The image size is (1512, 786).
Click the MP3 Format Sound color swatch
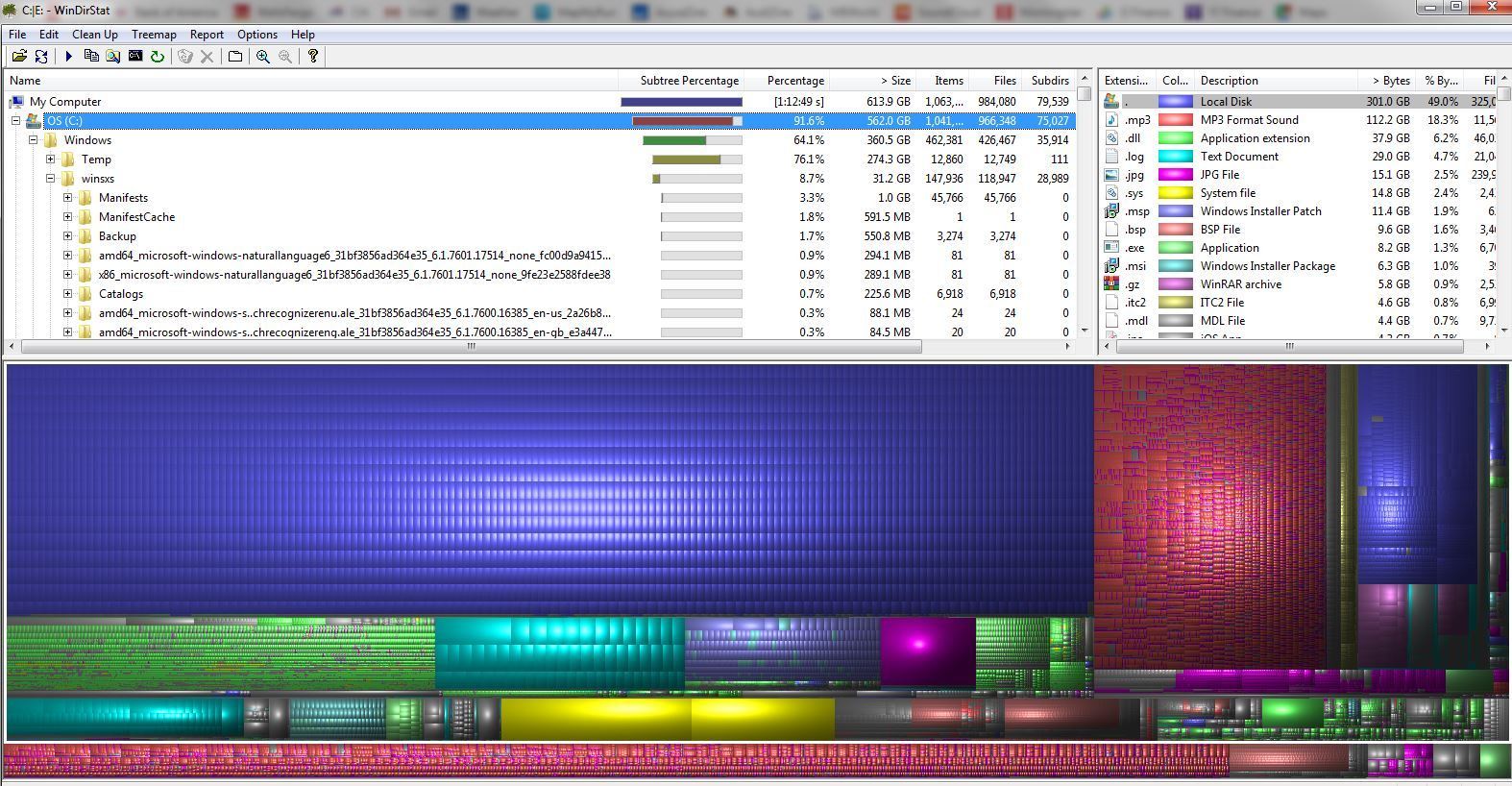pos(1175,120)
